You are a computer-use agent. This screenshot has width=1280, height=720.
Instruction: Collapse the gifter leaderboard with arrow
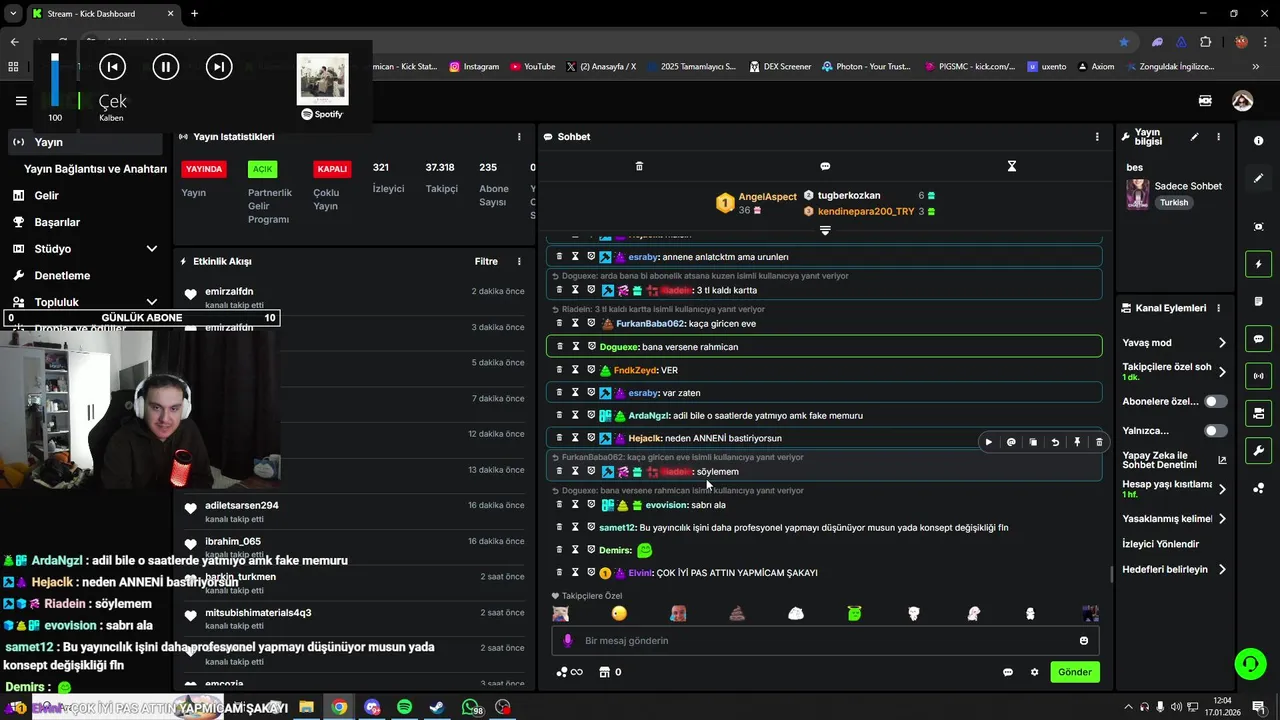[x=825, y=231]
